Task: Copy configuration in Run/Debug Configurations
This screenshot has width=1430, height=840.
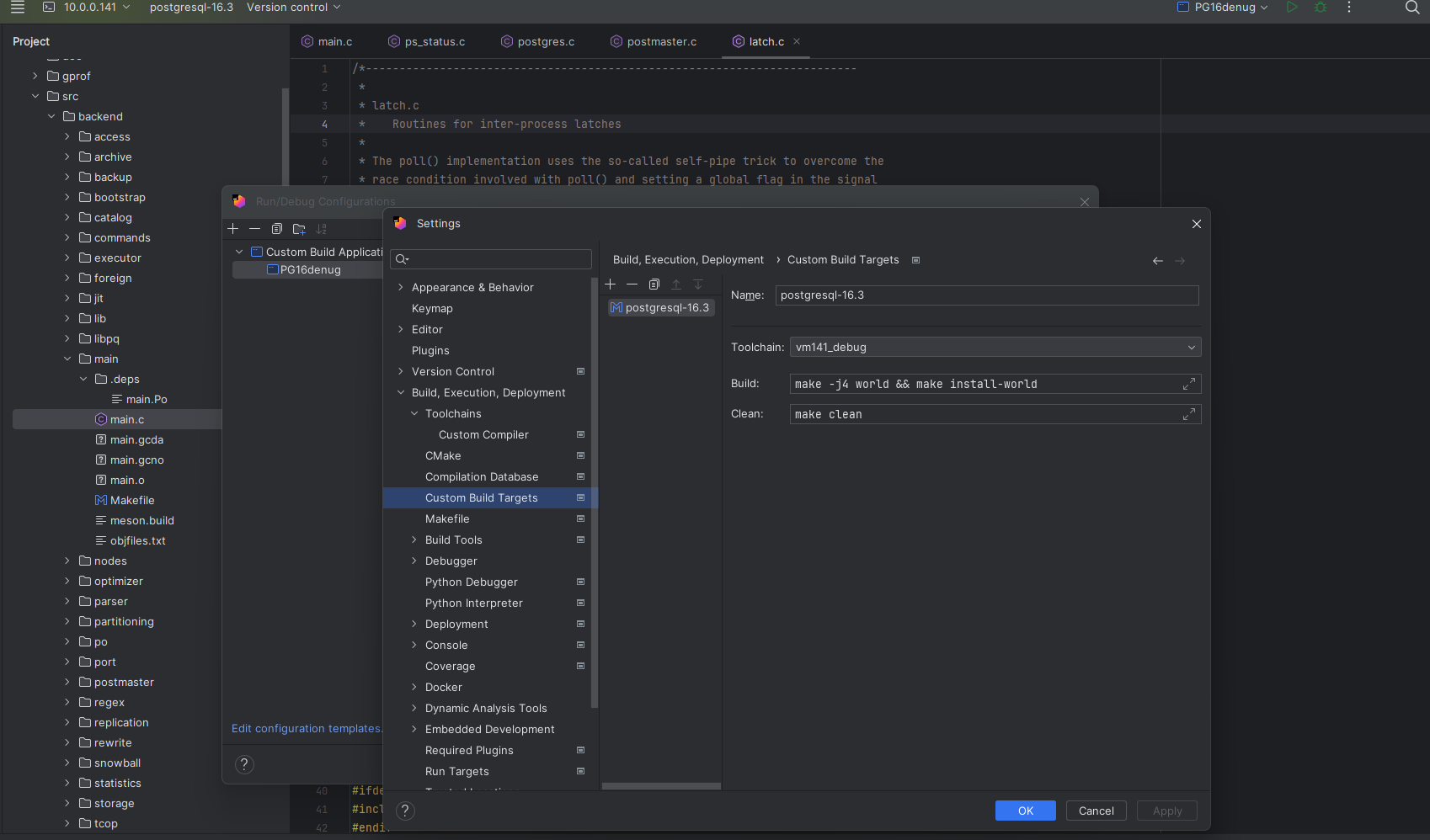Action: [276, 229]
